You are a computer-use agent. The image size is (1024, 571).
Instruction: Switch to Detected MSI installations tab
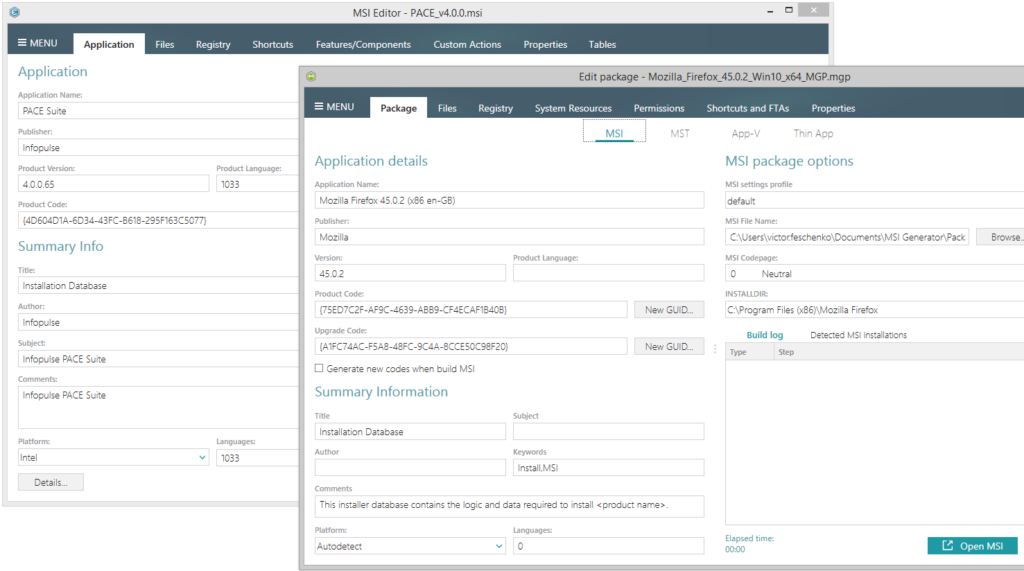(x=858, y=335)
